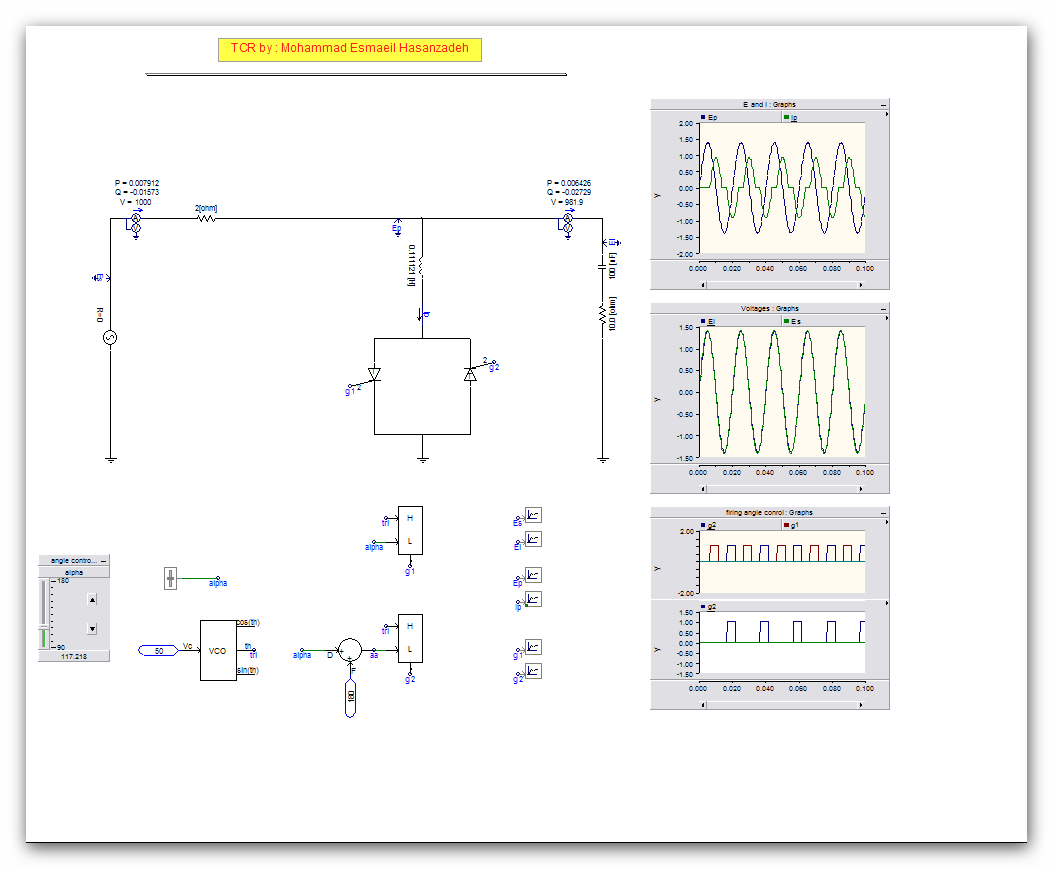
Task: Click the constant block with value 180
Action: coord(350,698)
